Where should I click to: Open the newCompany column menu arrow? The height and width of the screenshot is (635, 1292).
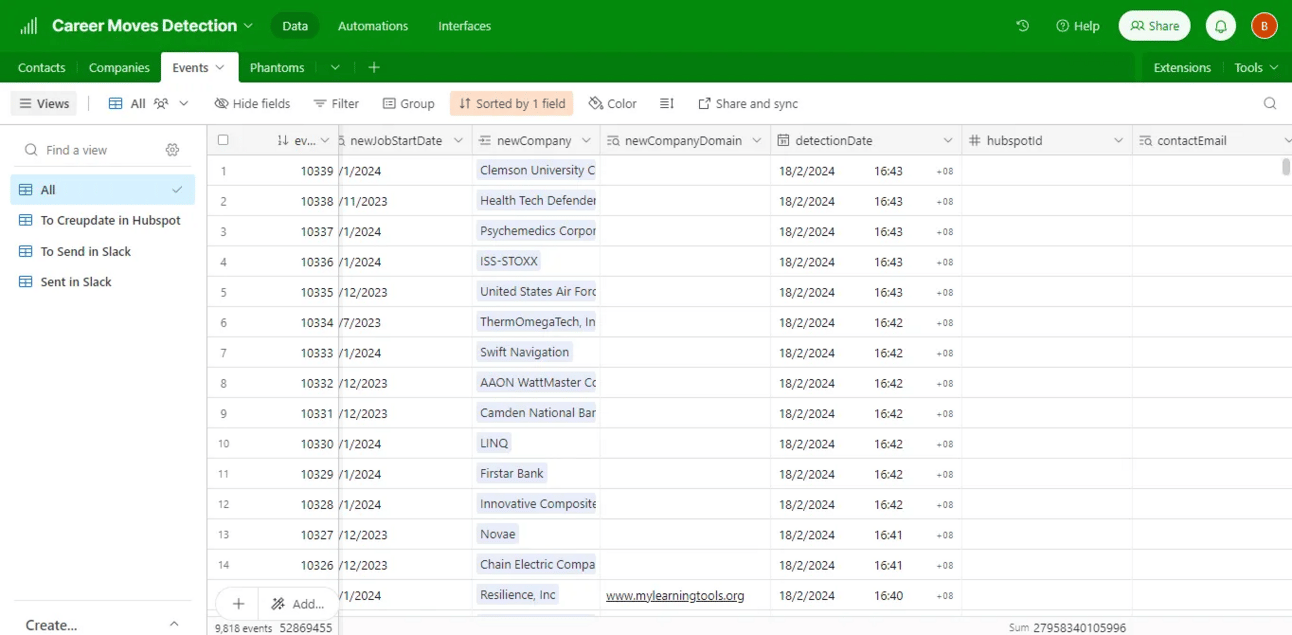pyautogui.click(x=586, y=140)
